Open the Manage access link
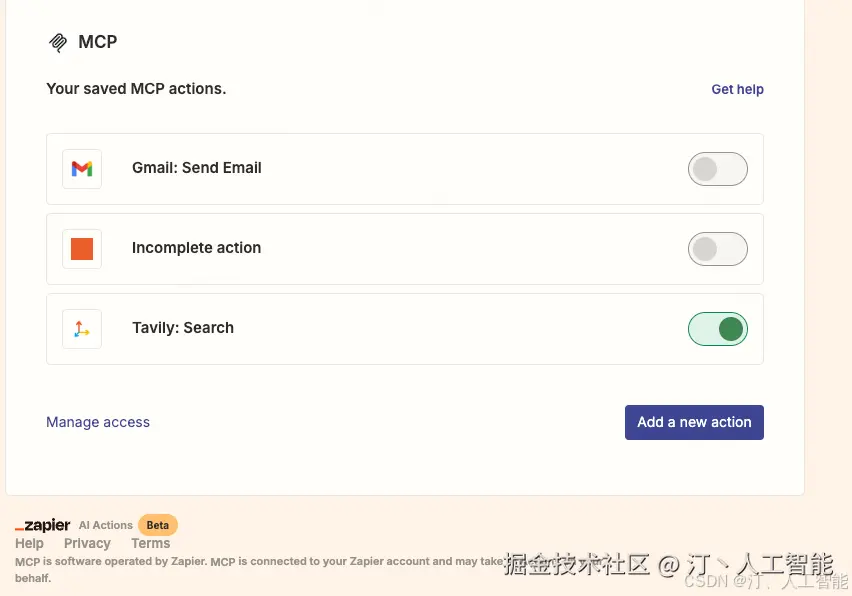The width and height of the screenshot is (852, 596). (98, 422)
